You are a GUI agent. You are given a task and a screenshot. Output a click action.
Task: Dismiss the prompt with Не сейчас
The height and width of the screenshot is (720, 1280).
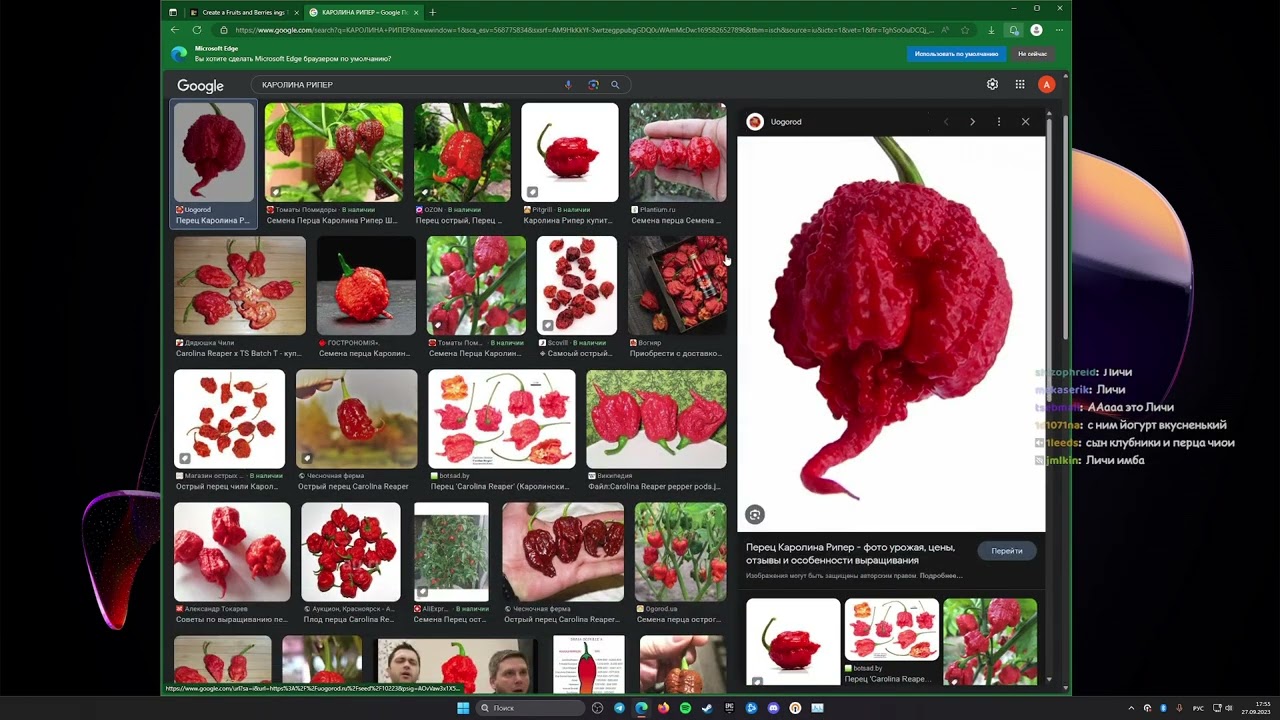(1032, 53)
